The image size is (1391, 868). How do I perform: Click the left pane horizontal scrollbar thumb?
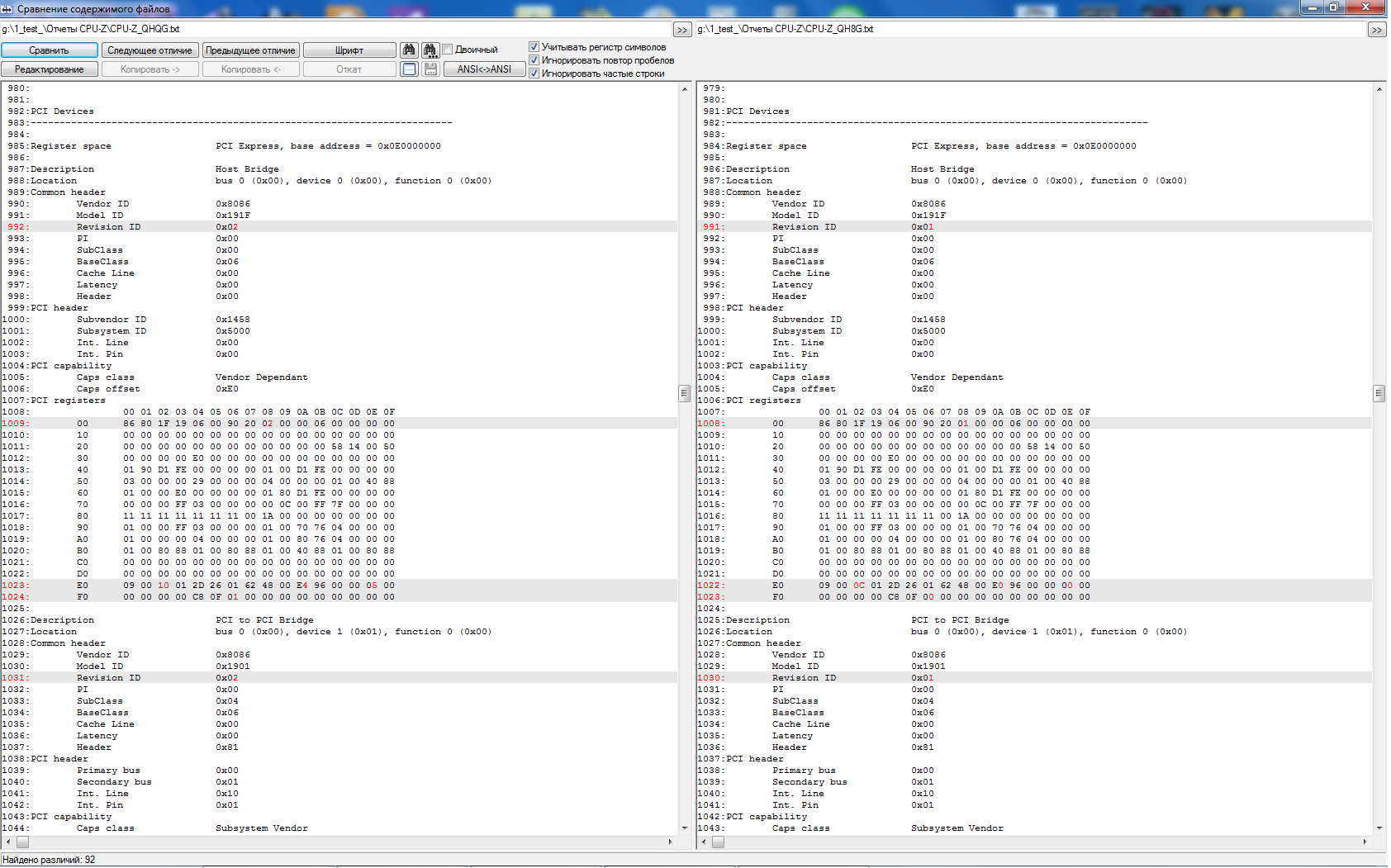[x=22, y=842]
